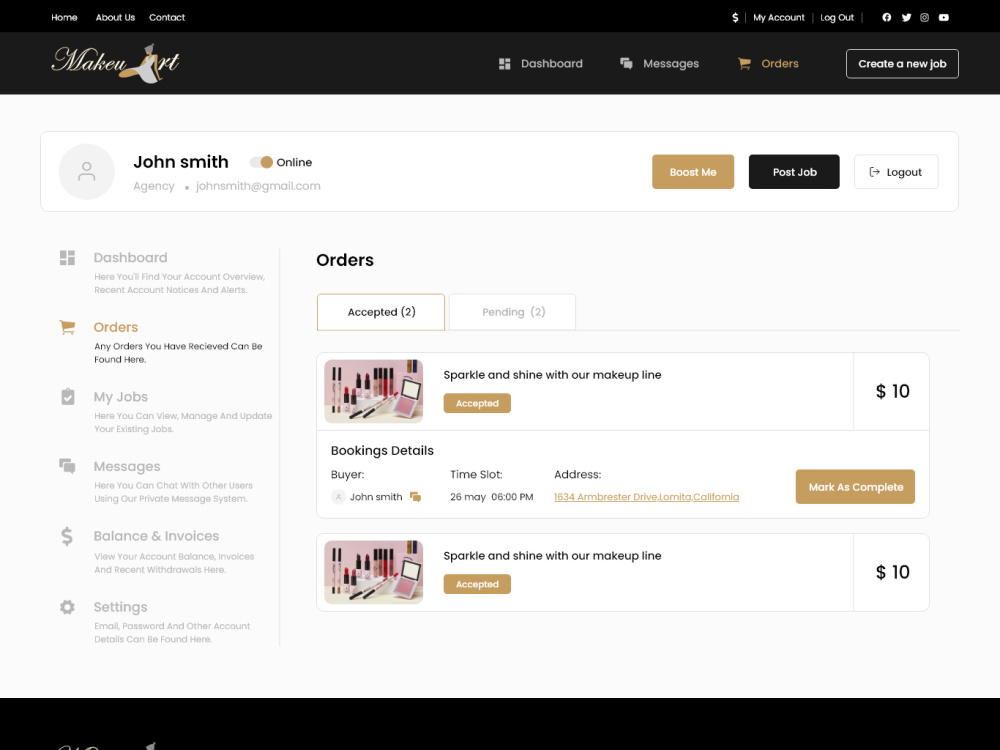The image size is (1000, 750).
Task: Click the sidebar My Jobs clipboard icon
Action: 68,397
